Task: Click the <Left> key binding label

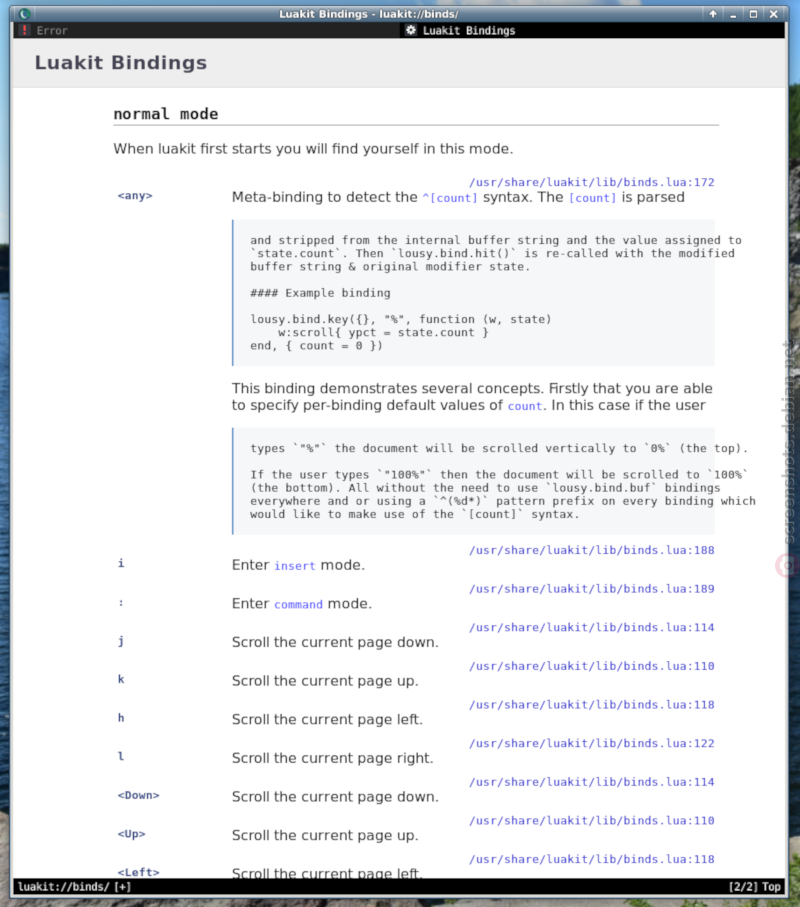Action: pos(138,872)
